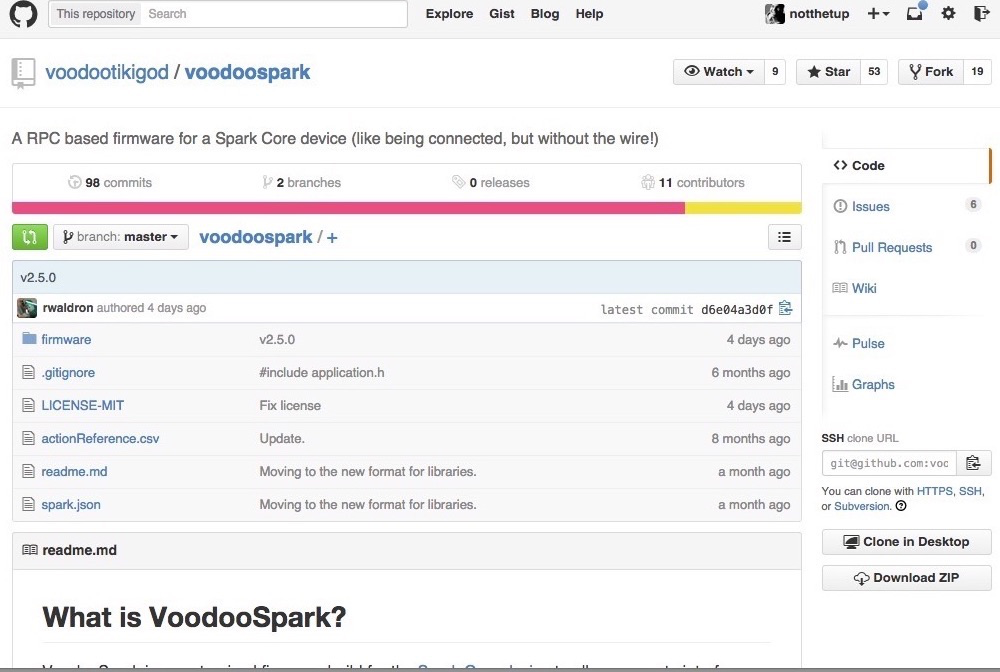The height and width of the screenshot is (672, 1000).
Task: Toggle the file list view icon
Action: 784,237
